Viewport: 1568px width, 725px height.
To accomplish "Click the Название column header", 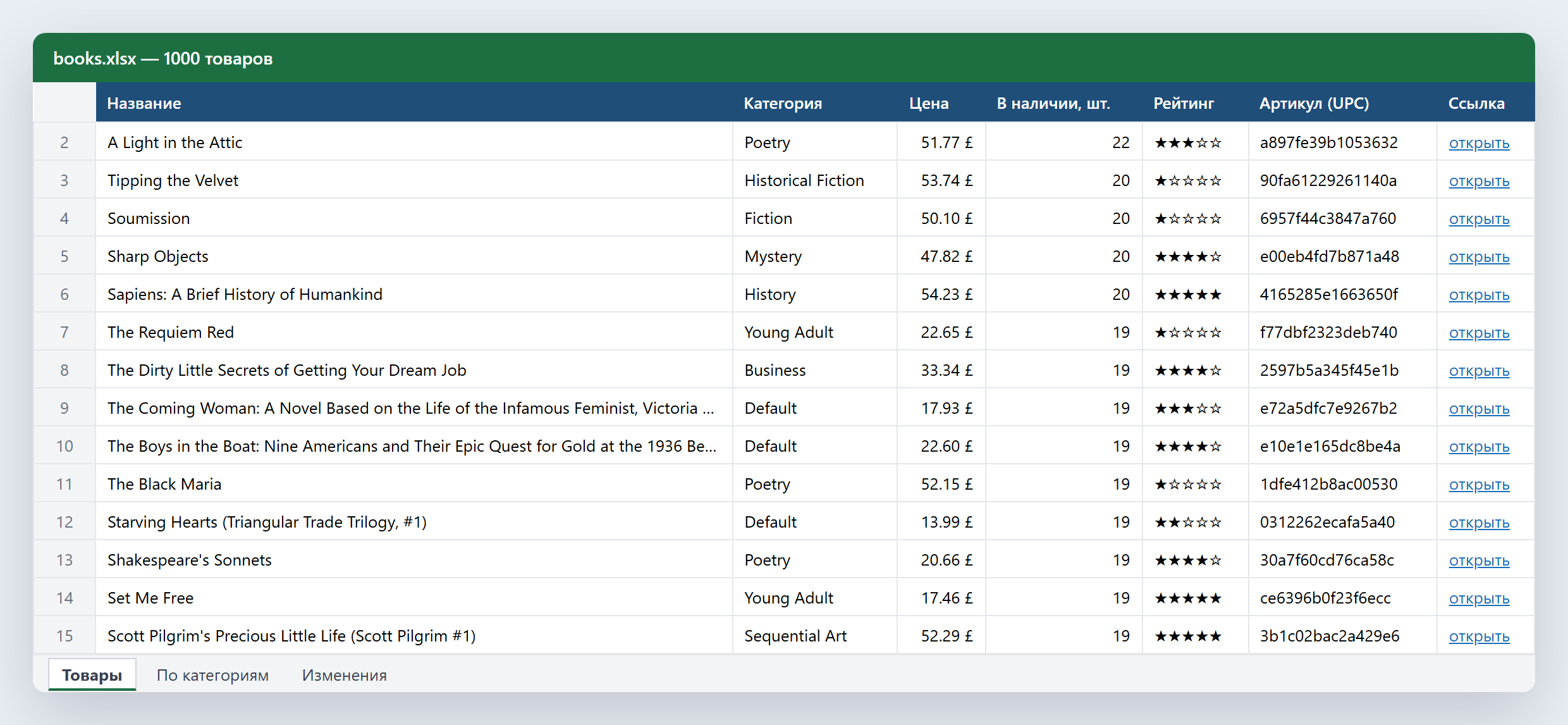I will click(414, 102).
